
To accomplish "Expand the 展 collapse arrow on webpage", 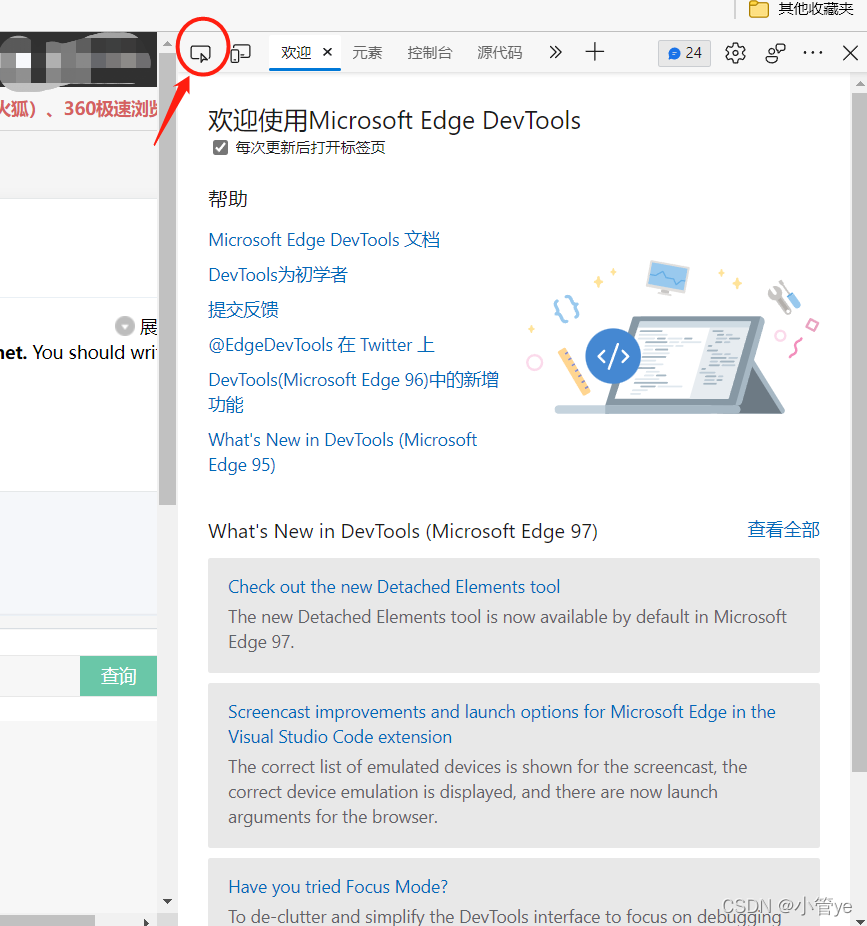I will (x=125, y=326).
